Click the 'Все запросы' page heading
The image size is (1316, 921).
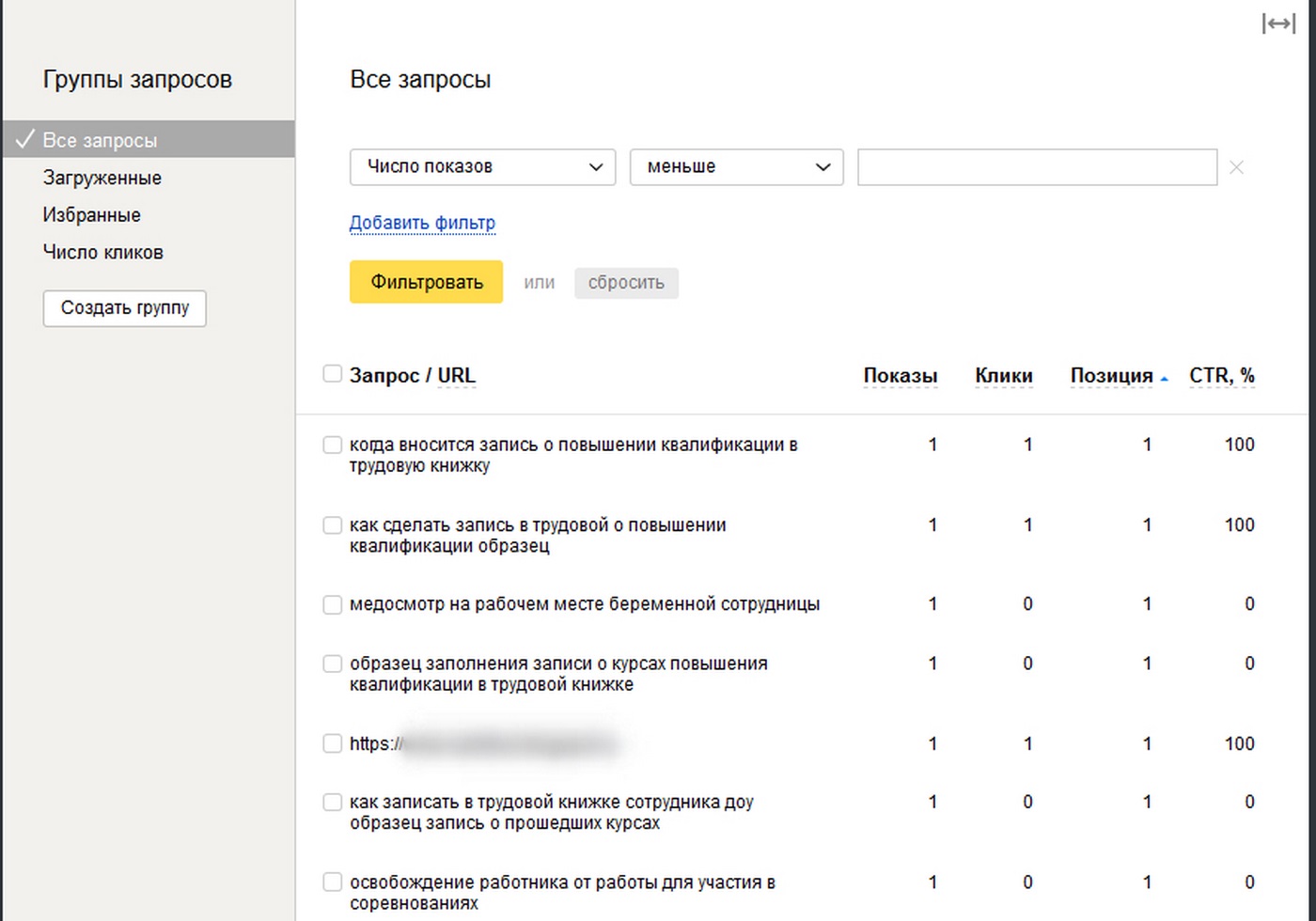(x=420, y=80)
